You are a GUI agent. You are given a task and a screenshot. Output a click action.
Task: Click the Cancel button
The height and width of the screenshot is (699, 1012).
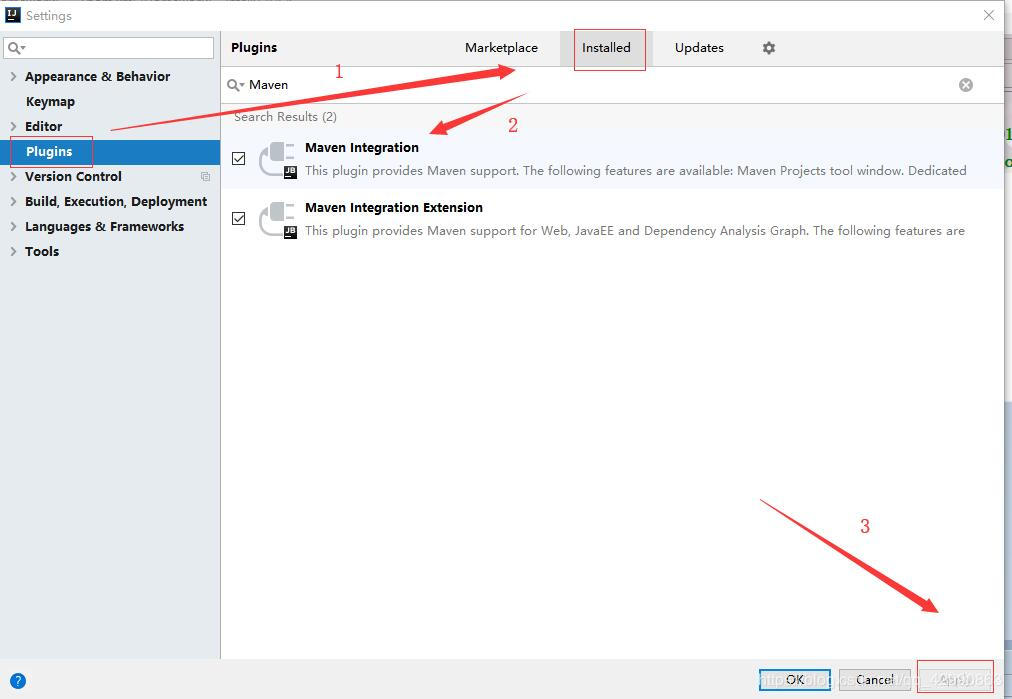pos(875,680)
